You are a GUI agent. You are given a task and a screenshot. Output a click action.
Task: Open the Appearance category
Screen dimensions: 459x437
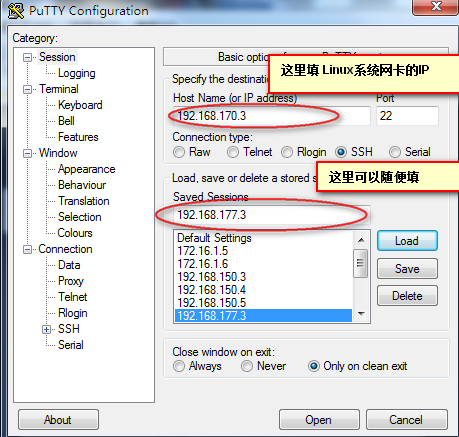(87, 169)
